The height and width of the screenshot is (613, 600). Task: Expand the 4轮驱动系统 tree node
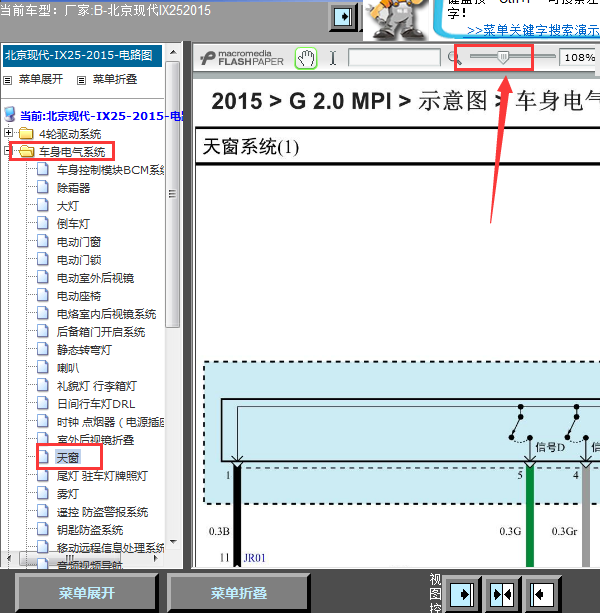pyautogui.click(x=8, y=133)
